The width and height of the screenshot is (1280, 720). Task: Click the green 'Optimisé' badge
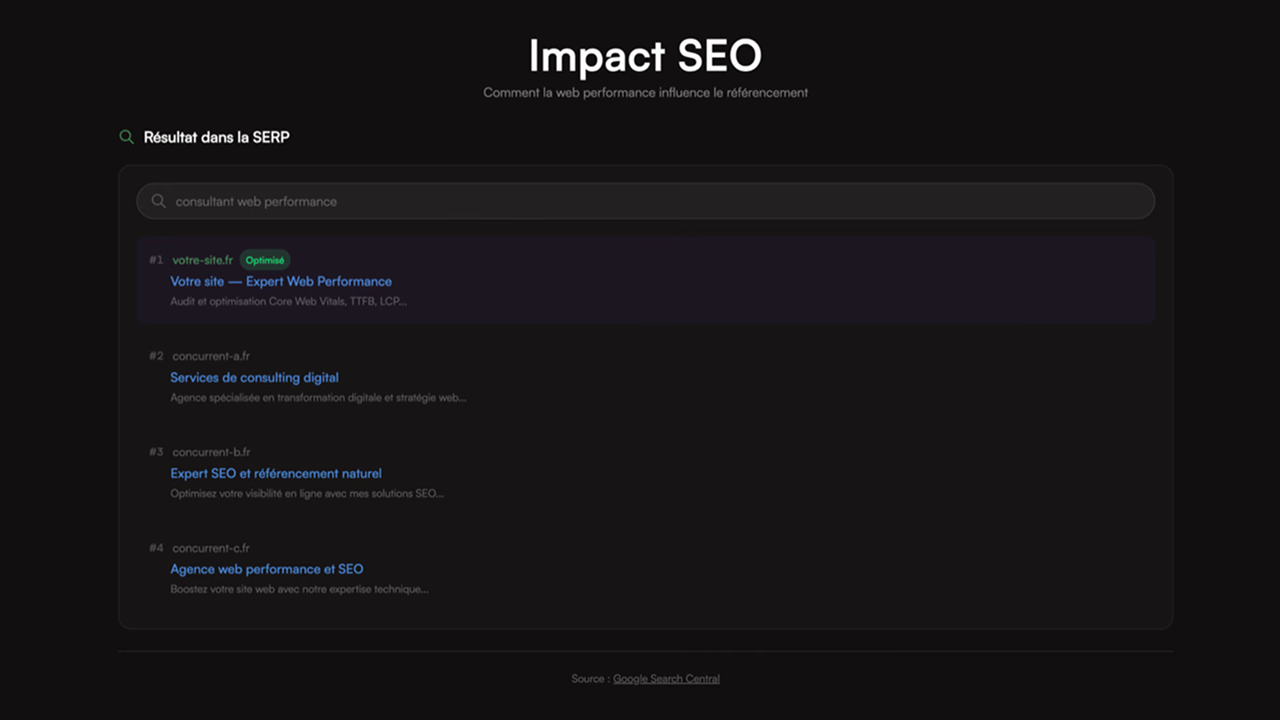tap(265, 260)
